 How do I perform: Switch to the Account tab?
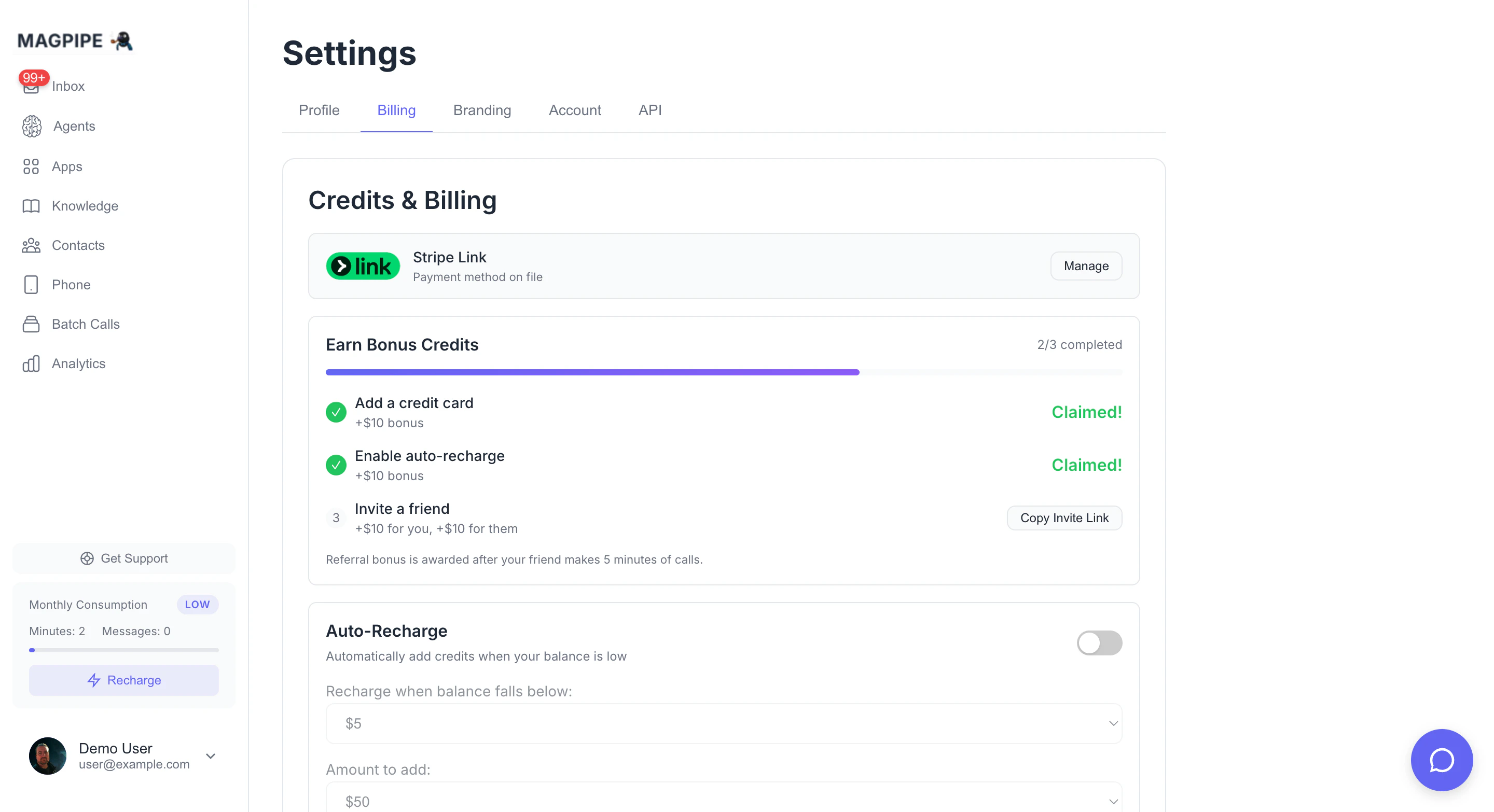pyautogui.click(x=574, y=110)
